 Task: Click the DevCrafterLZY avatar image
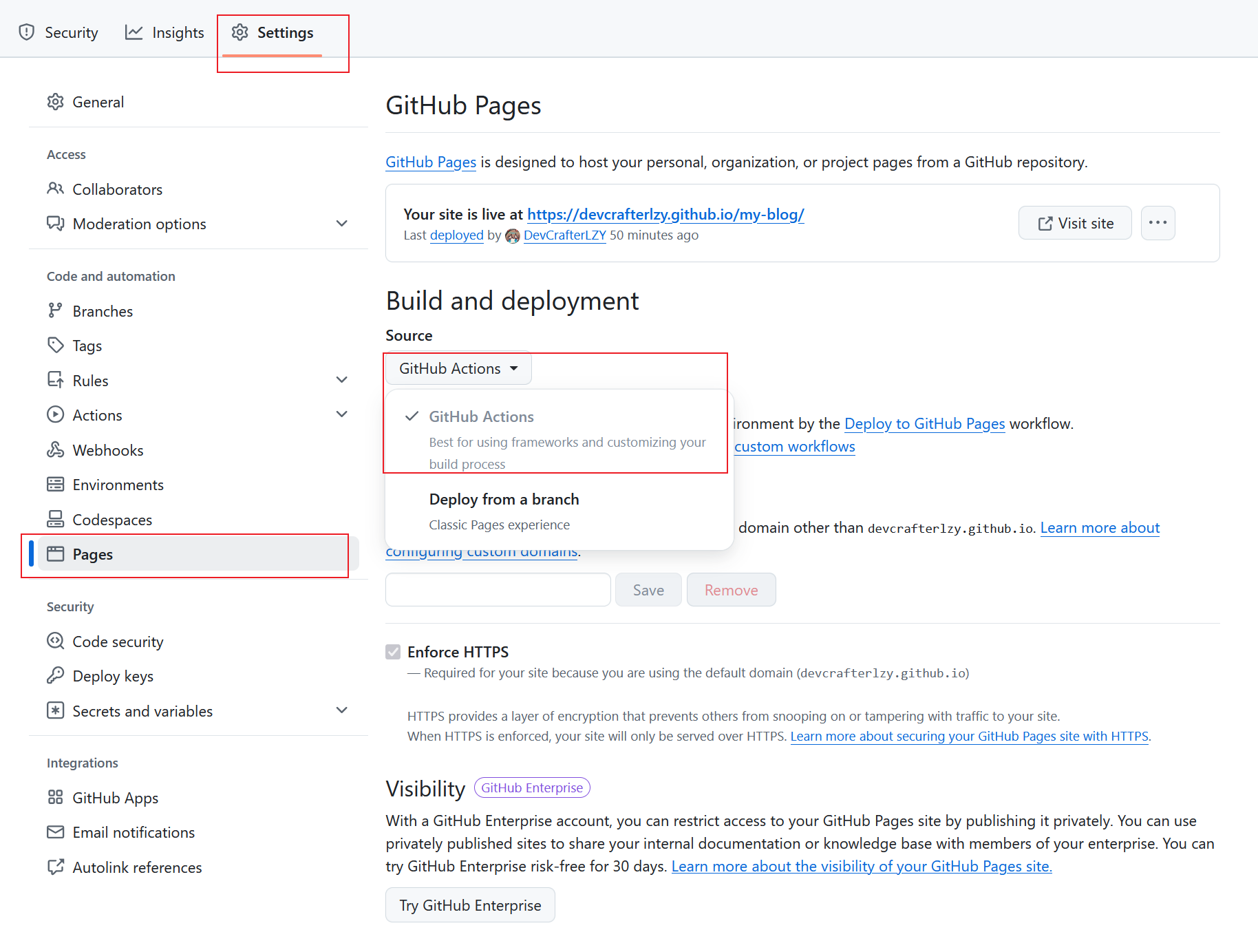pyautogui.click(x=512, y=235)
